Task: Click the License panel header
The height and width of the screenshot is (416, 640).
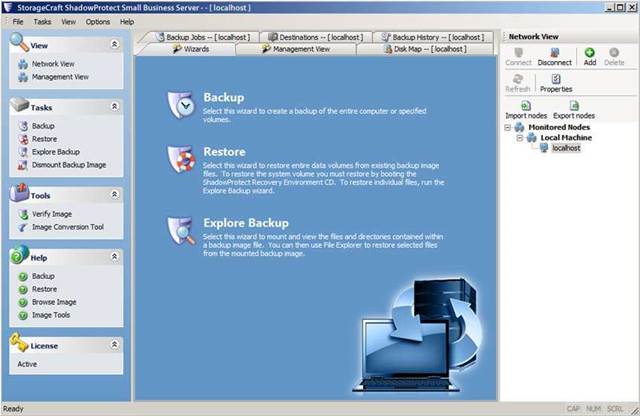Action: 66,346
